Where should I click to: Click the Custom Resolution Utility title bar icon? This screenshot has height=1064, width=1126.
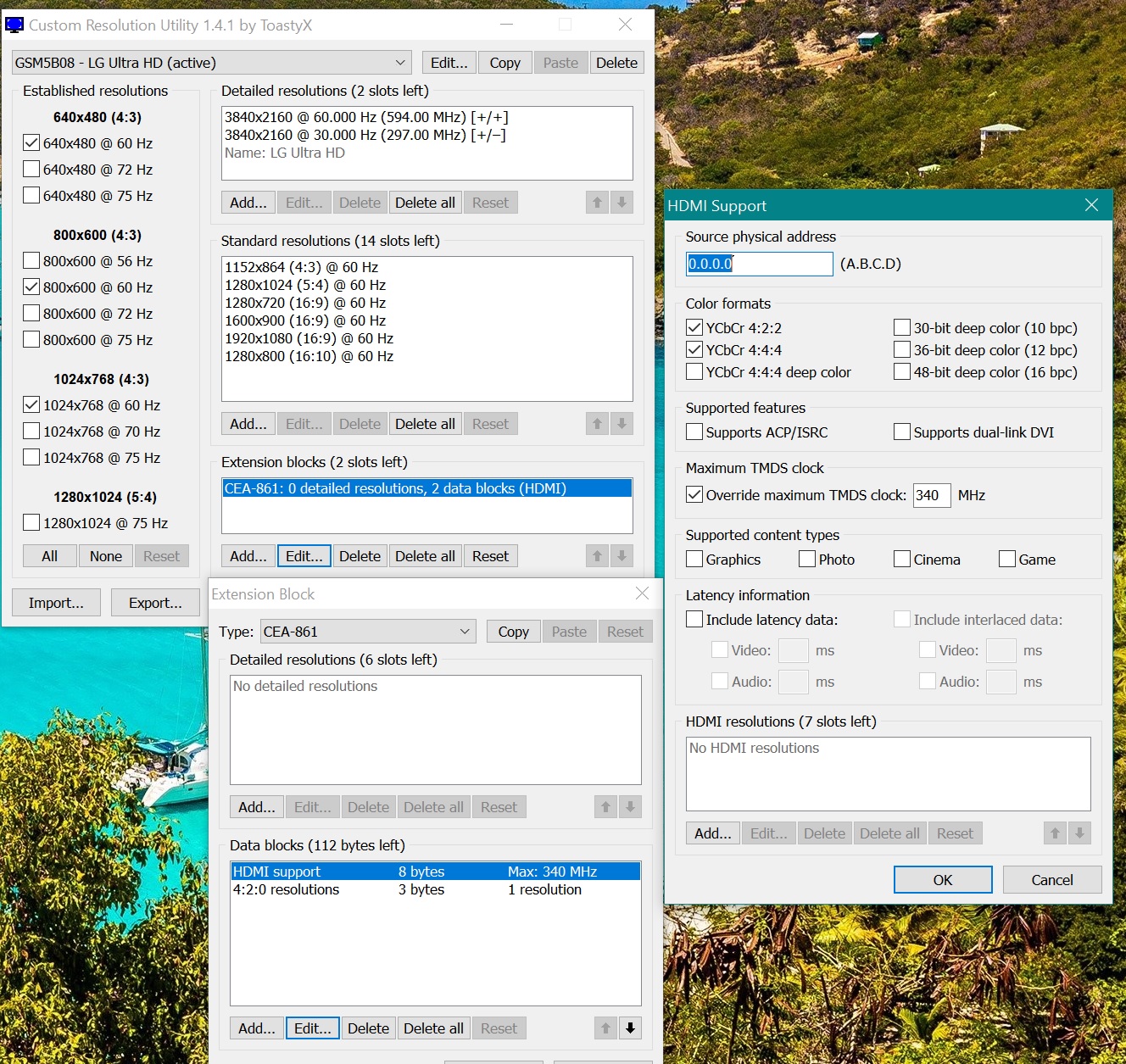(x=14, y=25)
